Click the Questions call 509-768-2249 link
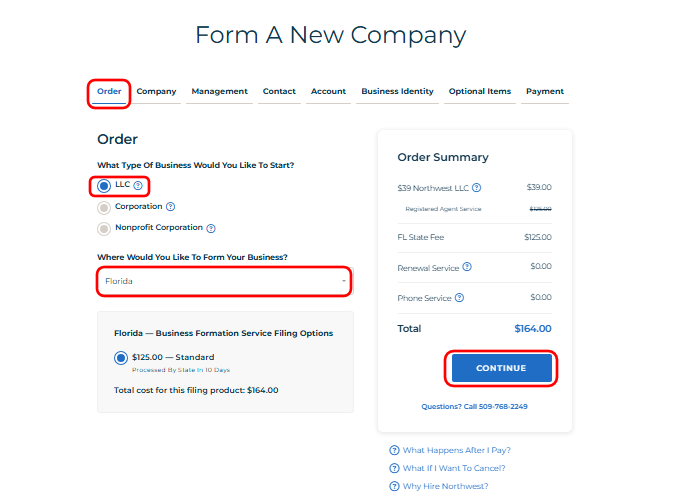680x502 pixels. [x=475, y=407]
